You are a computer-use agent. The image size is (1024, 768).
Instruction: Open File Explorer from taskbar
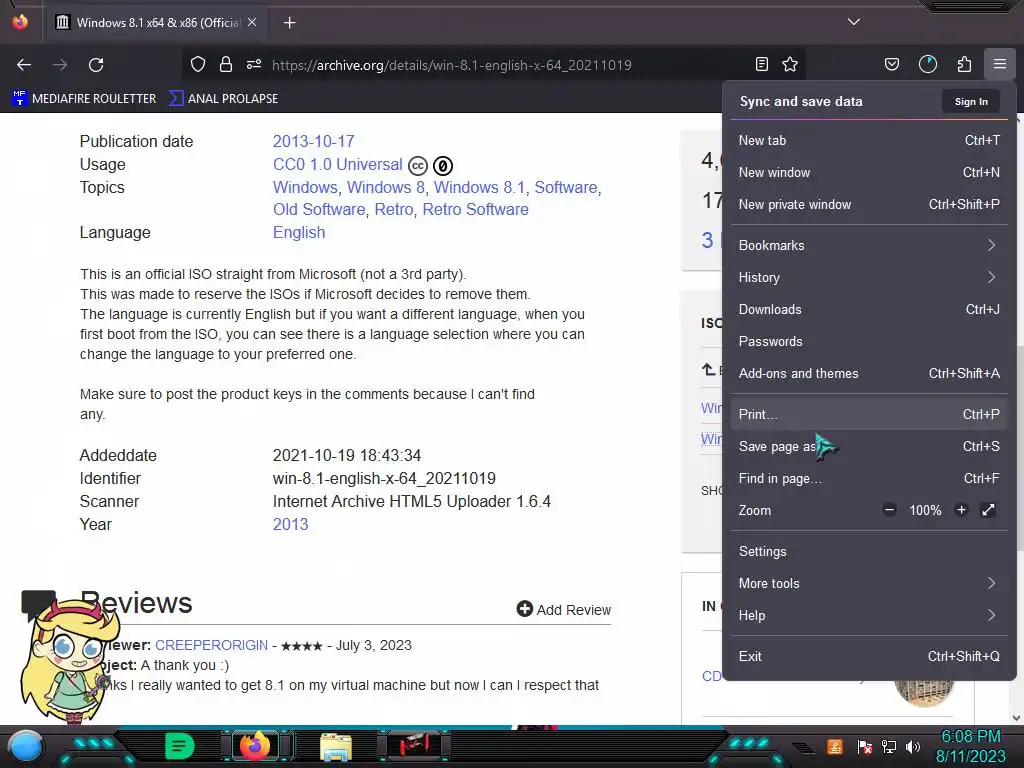336,747
